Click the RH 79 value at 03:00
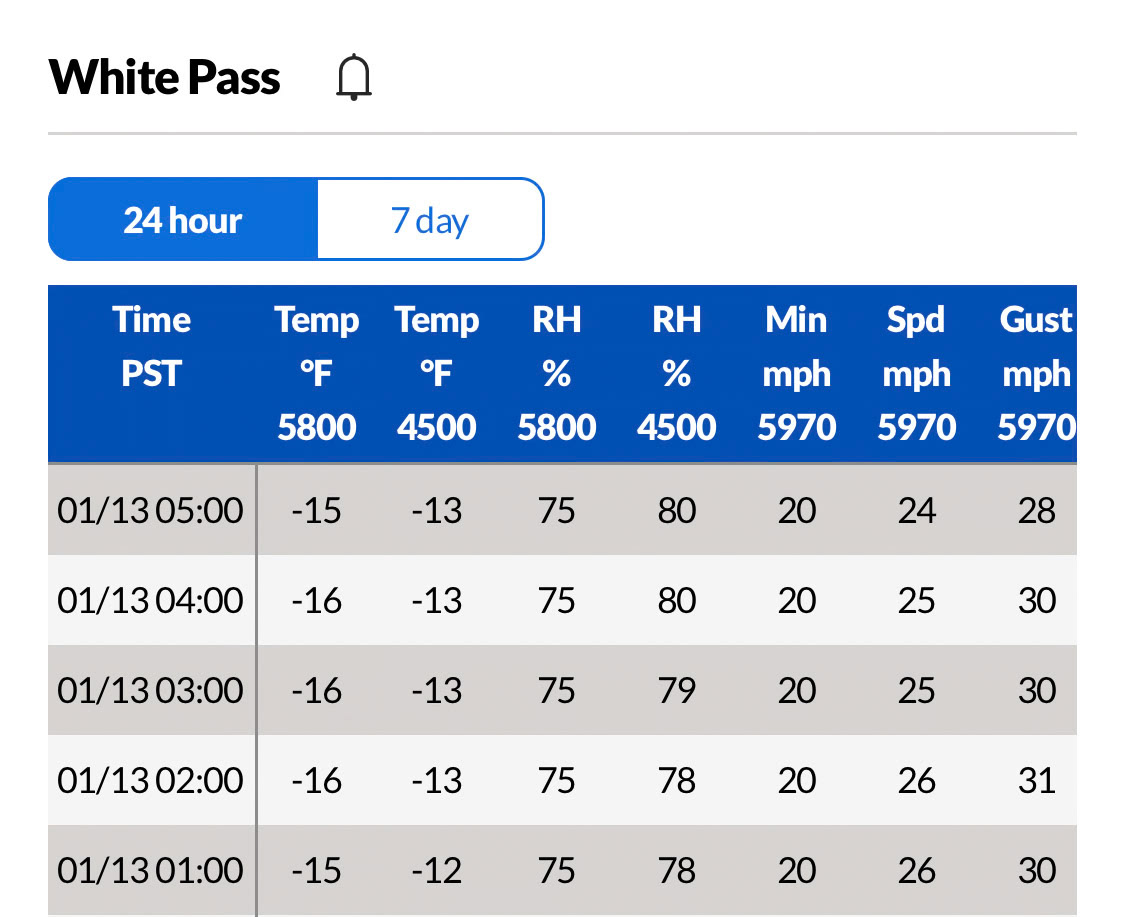 pos(677,690)
